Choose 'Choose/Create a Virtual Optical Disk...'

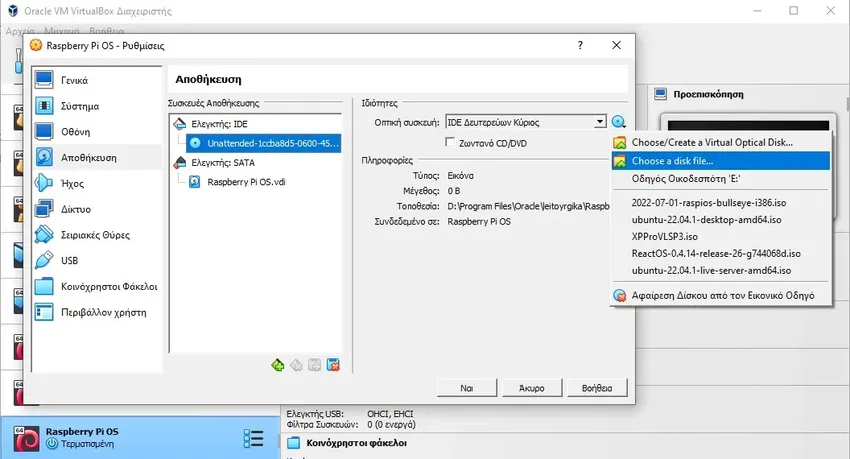pyautogui.click(x=720, y=143)
